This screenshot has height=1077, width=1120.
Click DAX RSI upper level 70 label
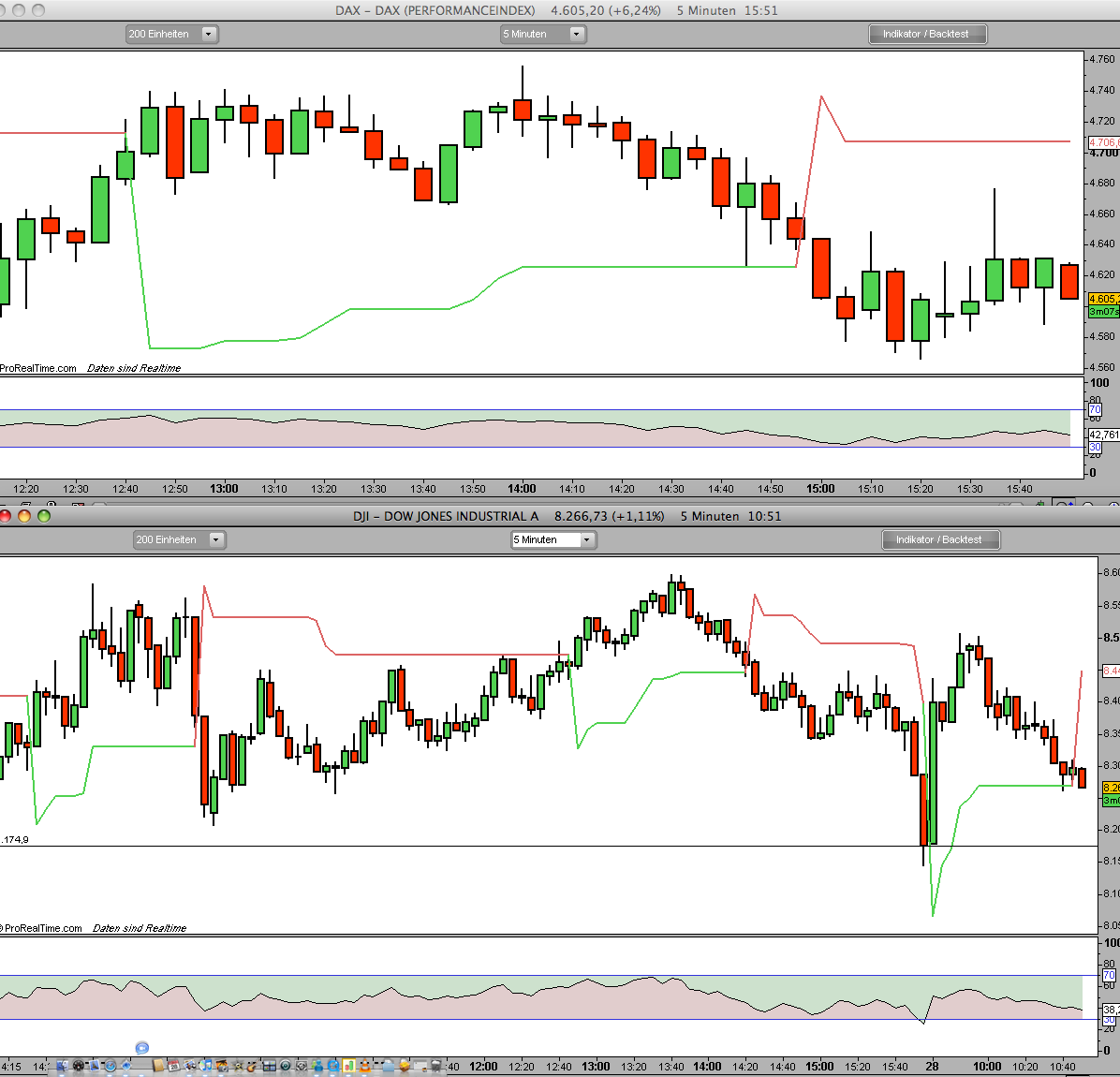pos(1095,409)
